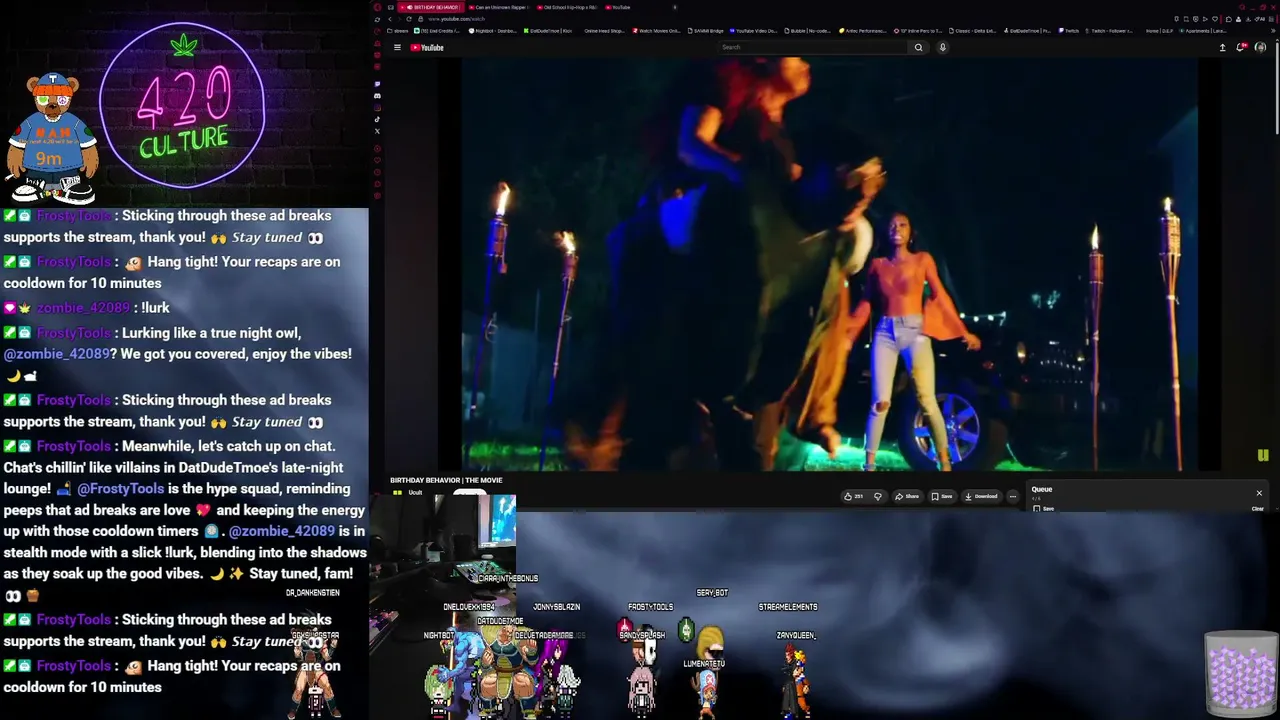Switch to the Old School Hip-Hop tab
This screenshot has height=720, width=1280.
tap(566, 7)
